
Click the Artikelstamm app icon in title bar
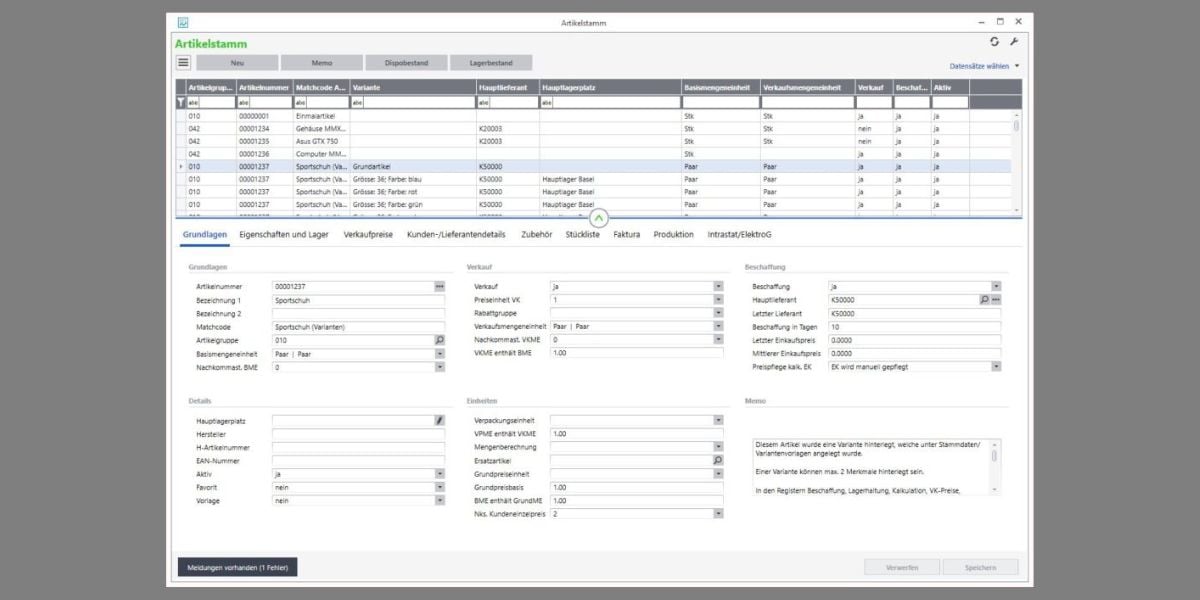coord(183,22)
